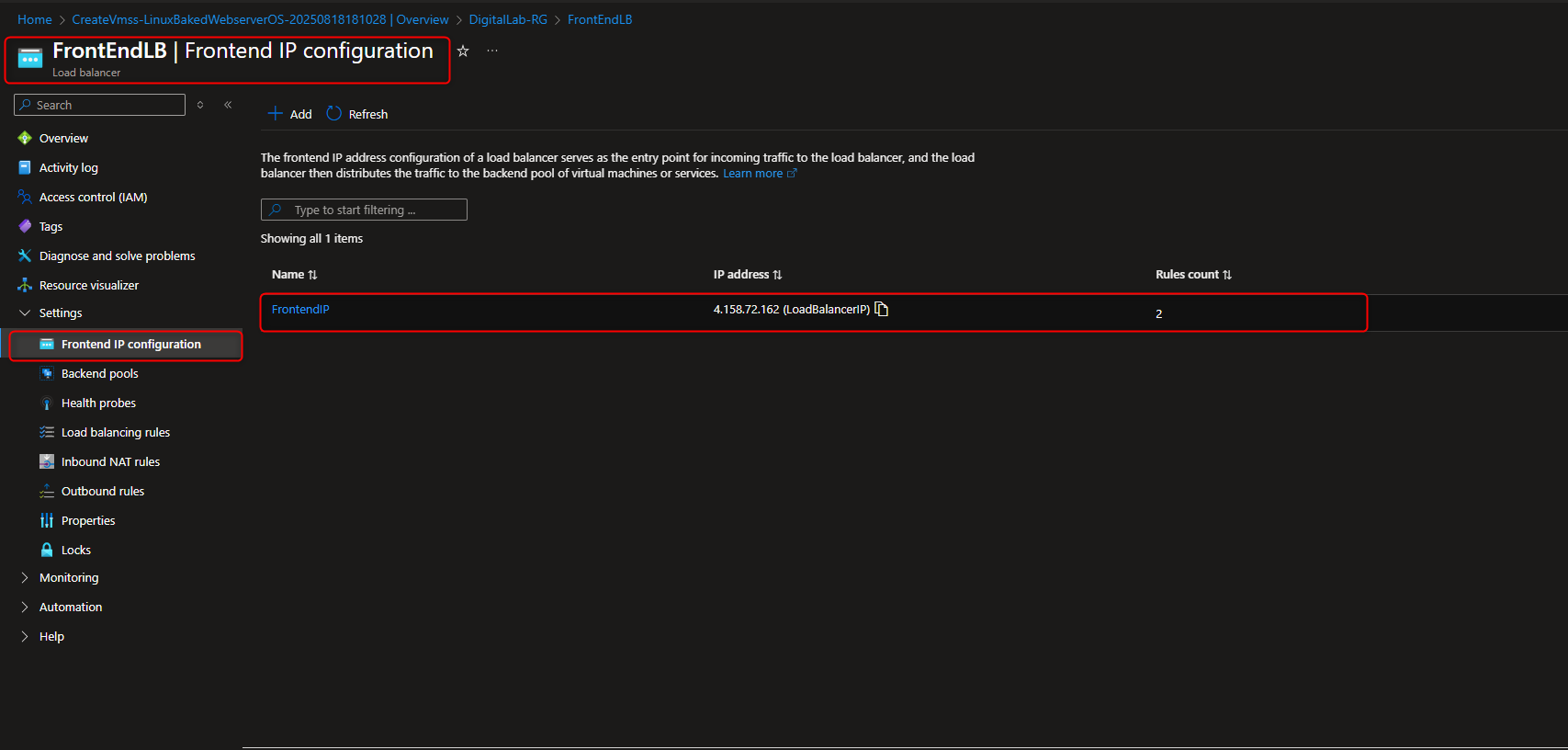1568x750 pixels.
Task: Click the Add button label
Action: click(300, 114)
